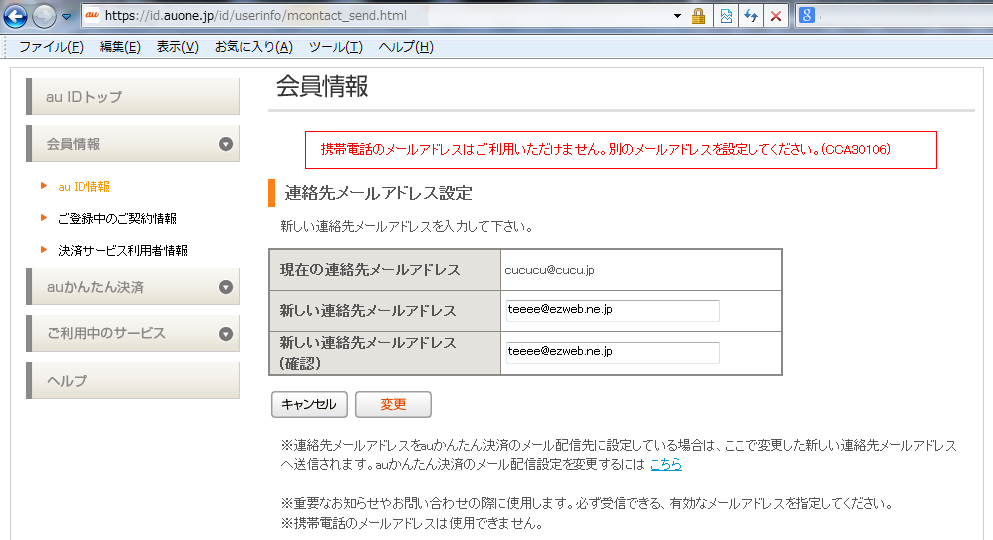Click the note ※携帯電話のメールアドレスは使用できません。
993x540 pixels.
click(412, 524)
